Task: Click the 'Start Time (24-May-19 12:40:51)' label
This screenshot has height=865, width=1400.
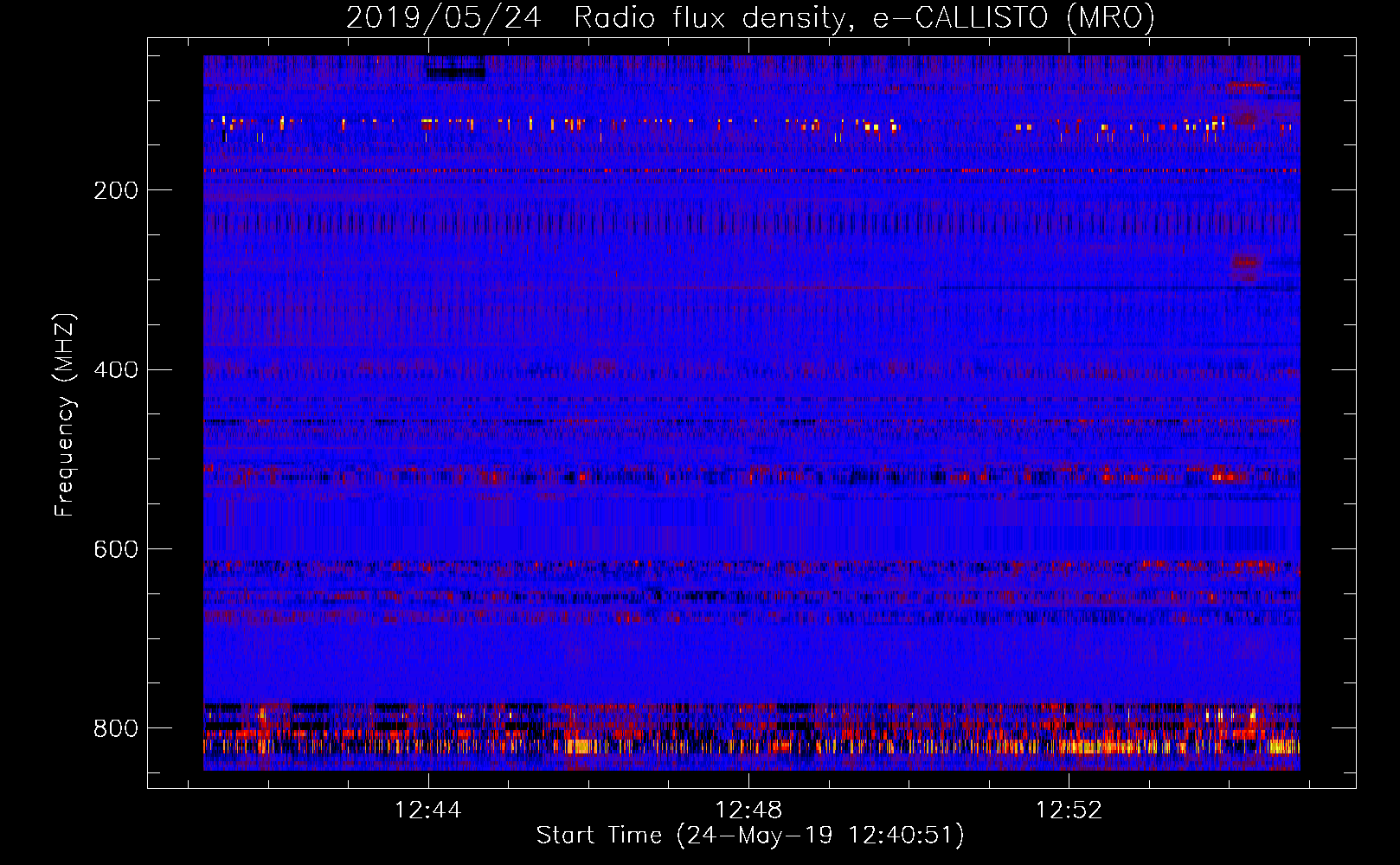Action: click(750, 836)
